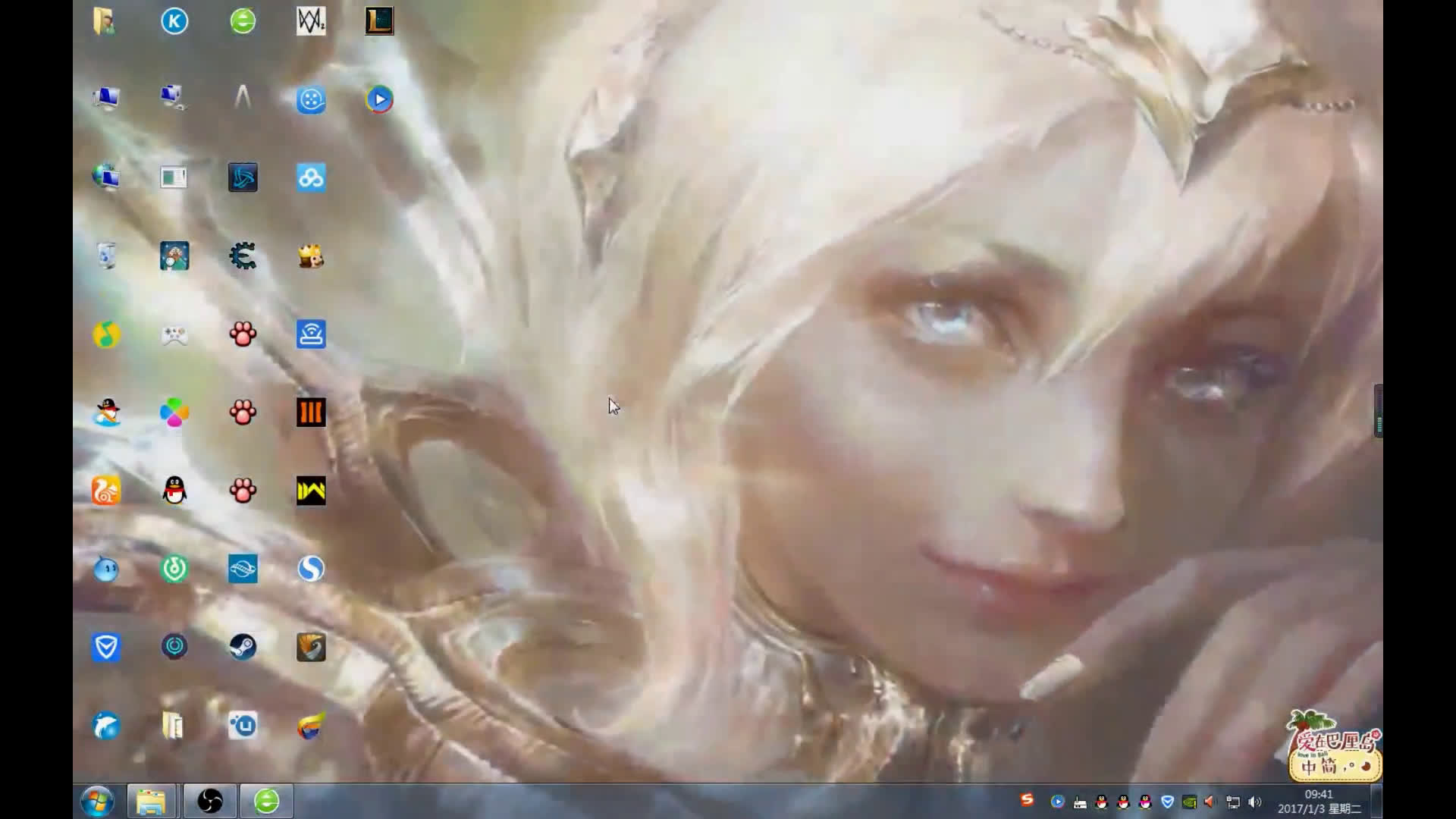Open the Tencent Games platform flame icon
This screenshot has width=1456, height=819.
[x=311, y=726]
